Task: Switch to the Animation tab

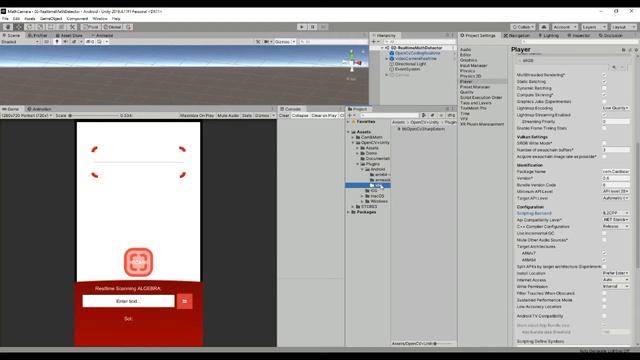Action: point(40,109)
